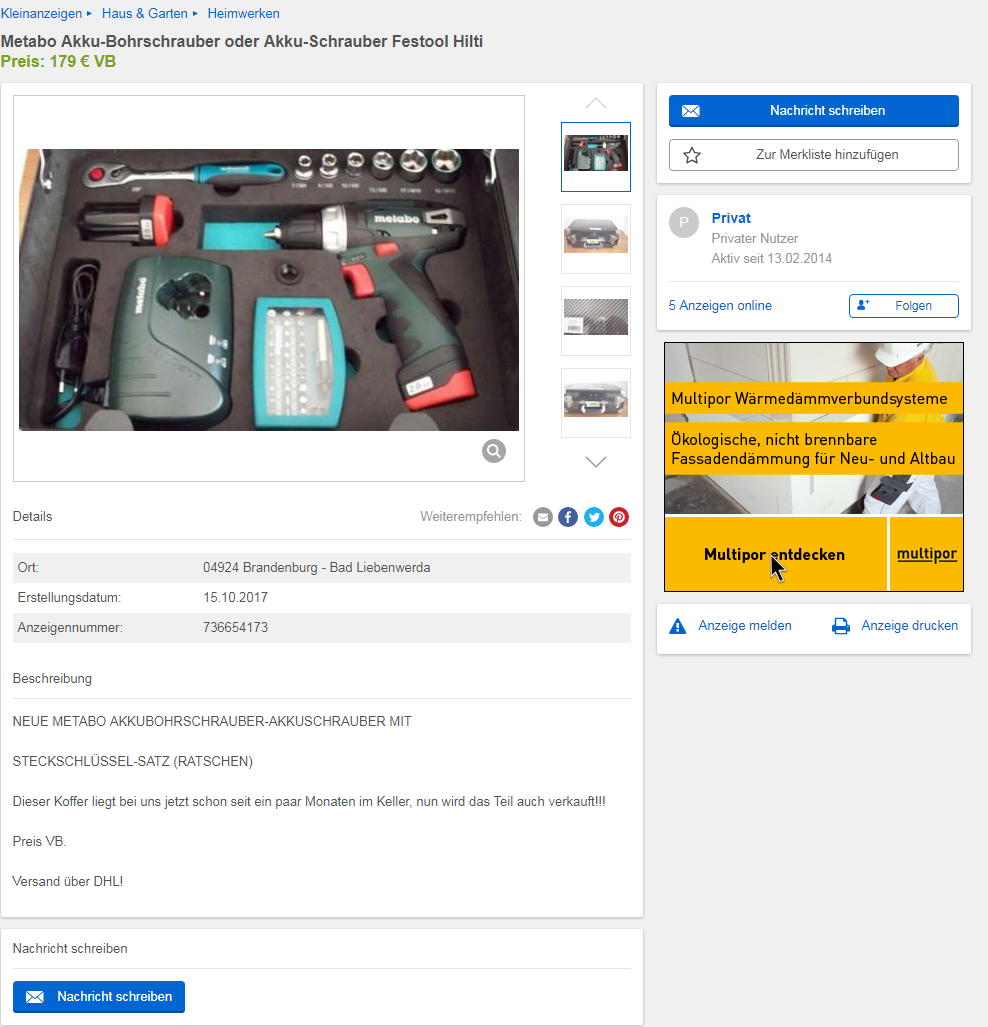The image size is (988, 1027).
Task: Share the listing on Facebook
Action: (x=568, y=517)
